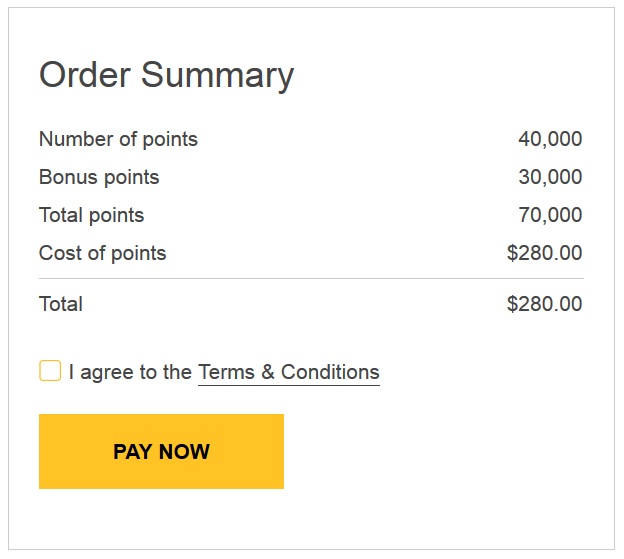Click the Order Summary heading
This screenshot has width=624, height=559.
(166, 75)
